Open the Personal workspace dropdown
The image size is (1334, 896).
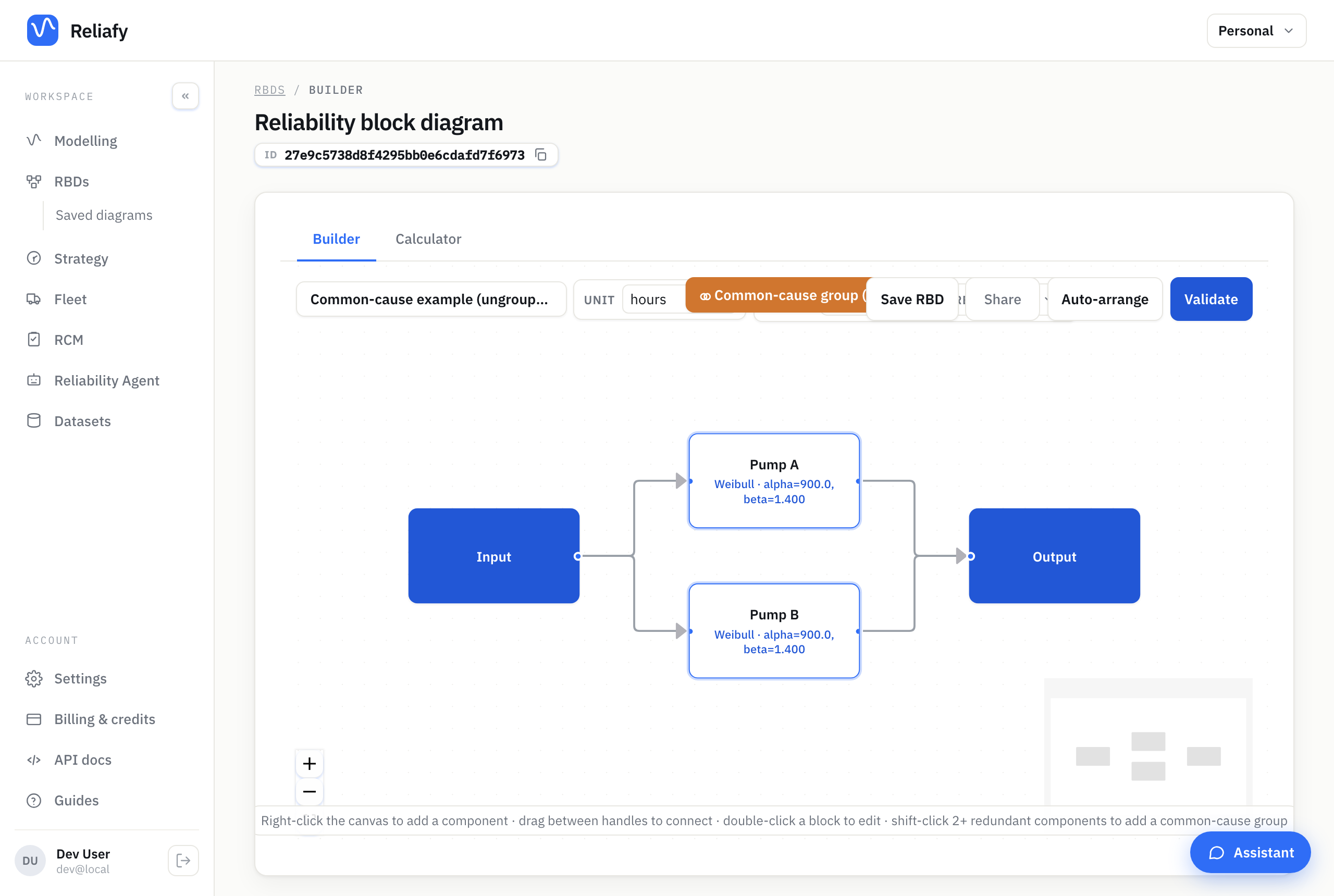pos(1256,31)
